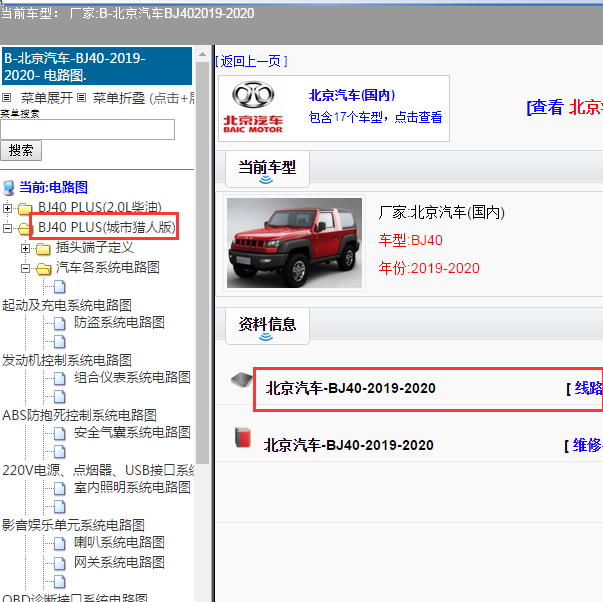
Task: Focus the 菜单搜索 input field
Action: (x=87, y=130)
